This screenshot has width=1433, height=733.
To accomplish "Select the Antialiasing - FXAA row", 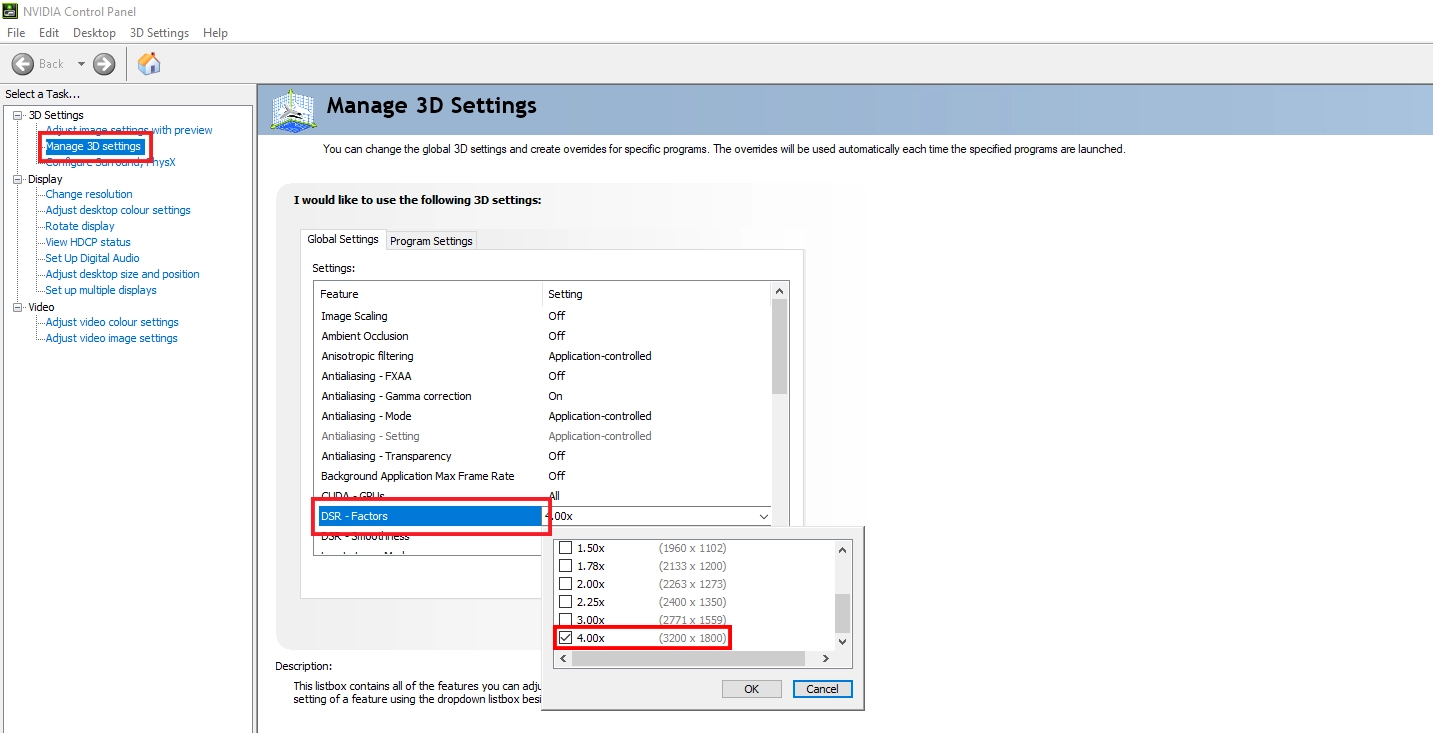I will click(x=544, y=376).
